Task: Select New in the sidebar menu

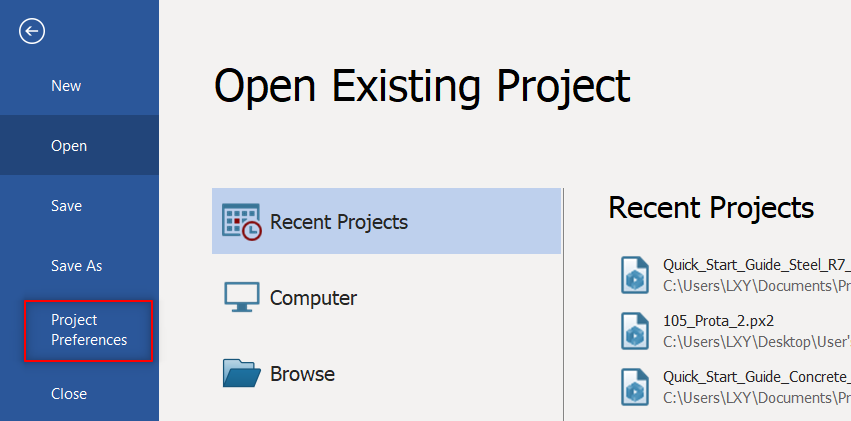Action: point(66,86)
